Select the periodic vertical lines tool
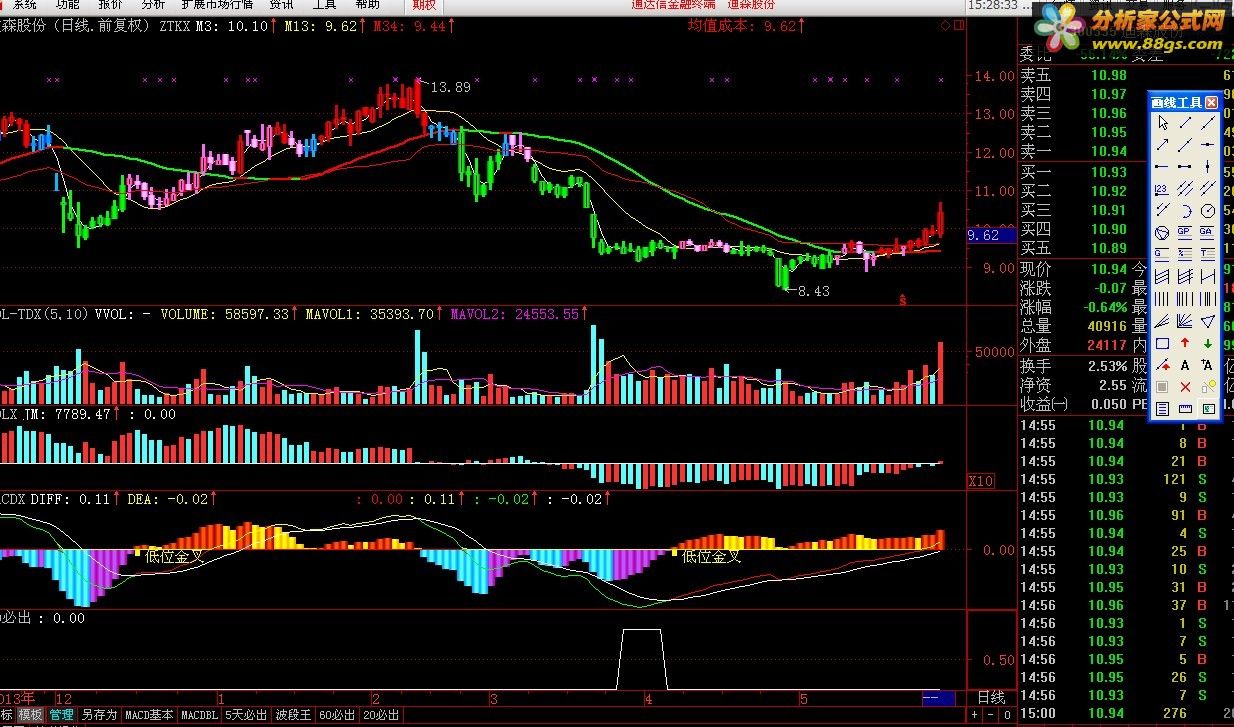 click(x=1162, y=298)
